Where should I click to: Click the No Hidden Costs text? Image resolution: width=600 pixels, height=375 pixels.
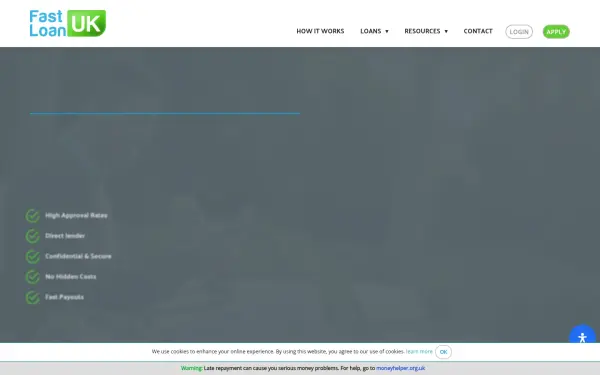(x=70, y=276)
